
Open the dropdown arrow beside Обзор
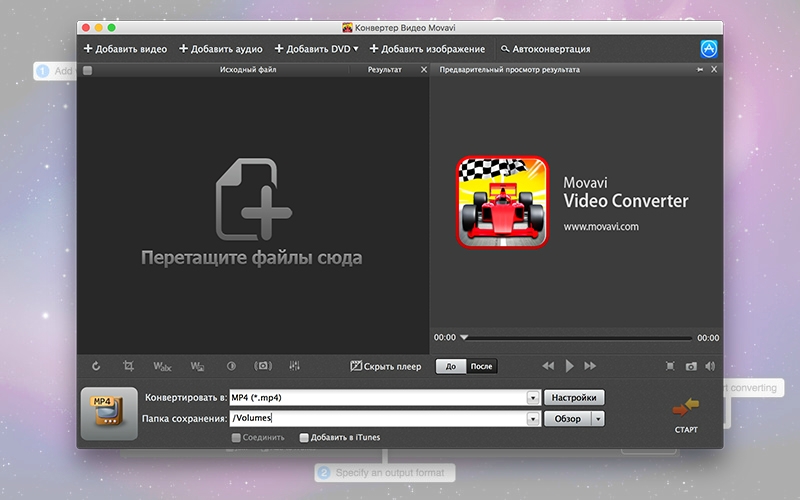[x=598, y=418]
